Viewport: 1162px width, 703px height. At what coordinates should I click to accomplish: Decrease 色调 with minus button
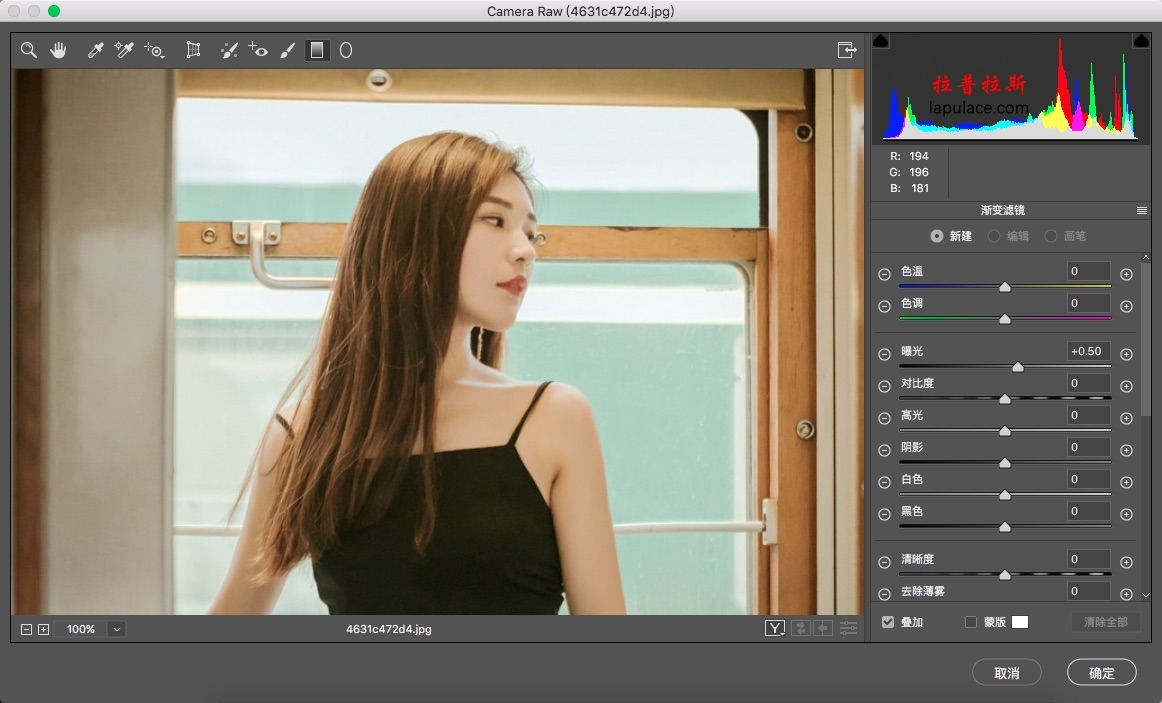click(884, 306)
